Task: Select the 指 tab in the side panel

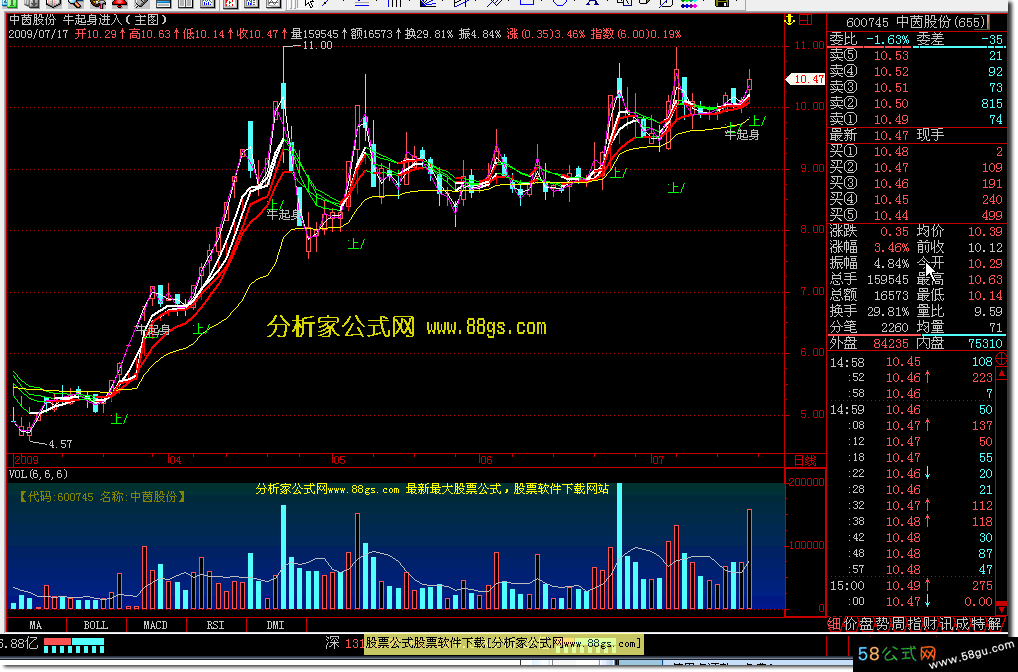Action: click(x=913, y=625)
